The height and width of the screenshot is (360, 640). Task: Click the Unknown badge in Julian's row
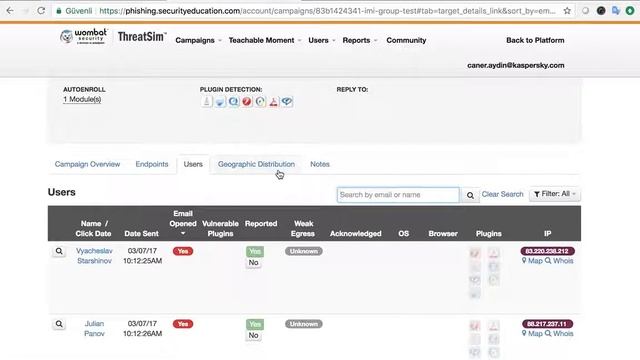click(x=304, y=324)
